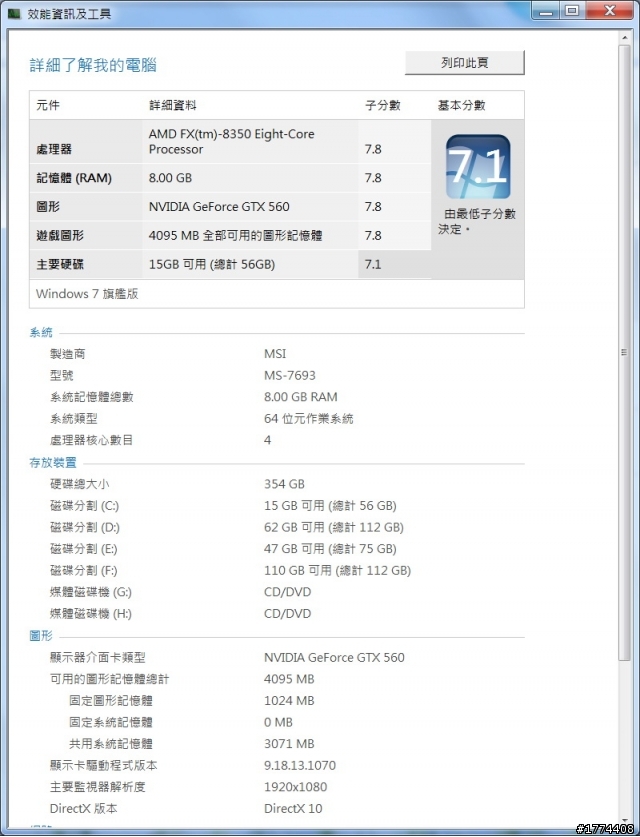Click the 64 位元作業系統 value
Viewport: 640px width, 837px height.
(309, 418)
